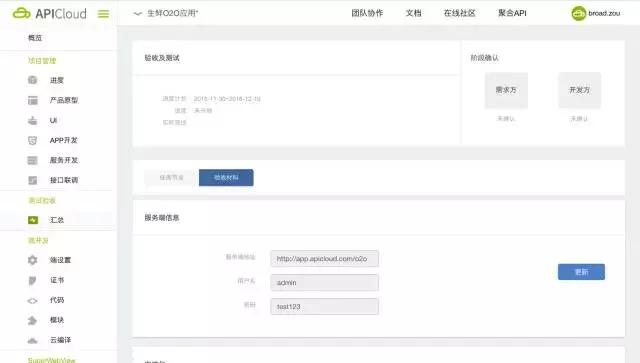Select 服务开发 label in sidebar
This screenshot has height=363, width=640.
point(64,160)
